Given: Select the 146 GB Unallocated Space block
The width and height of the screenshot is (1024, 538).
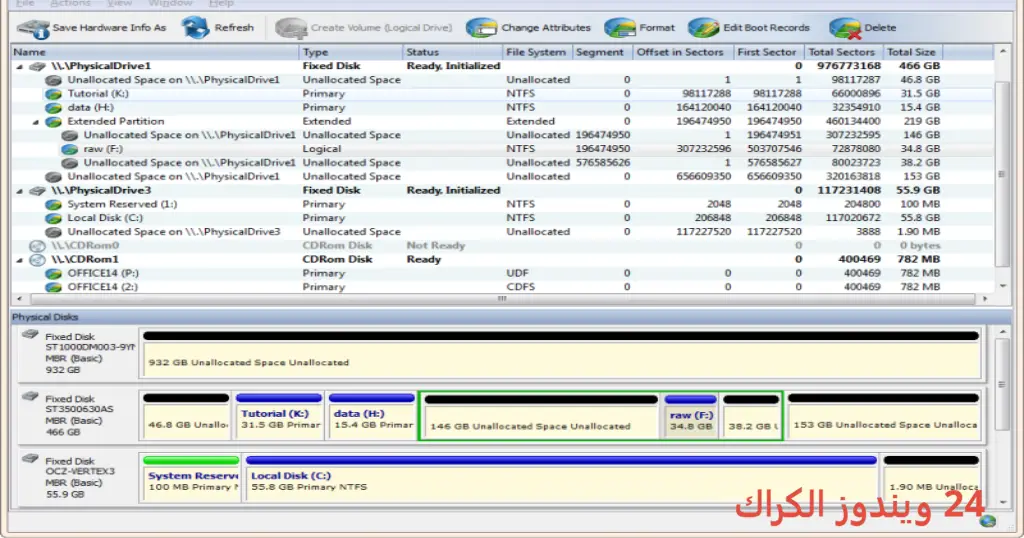Looking at the screenshot, I should coord(541,416).
